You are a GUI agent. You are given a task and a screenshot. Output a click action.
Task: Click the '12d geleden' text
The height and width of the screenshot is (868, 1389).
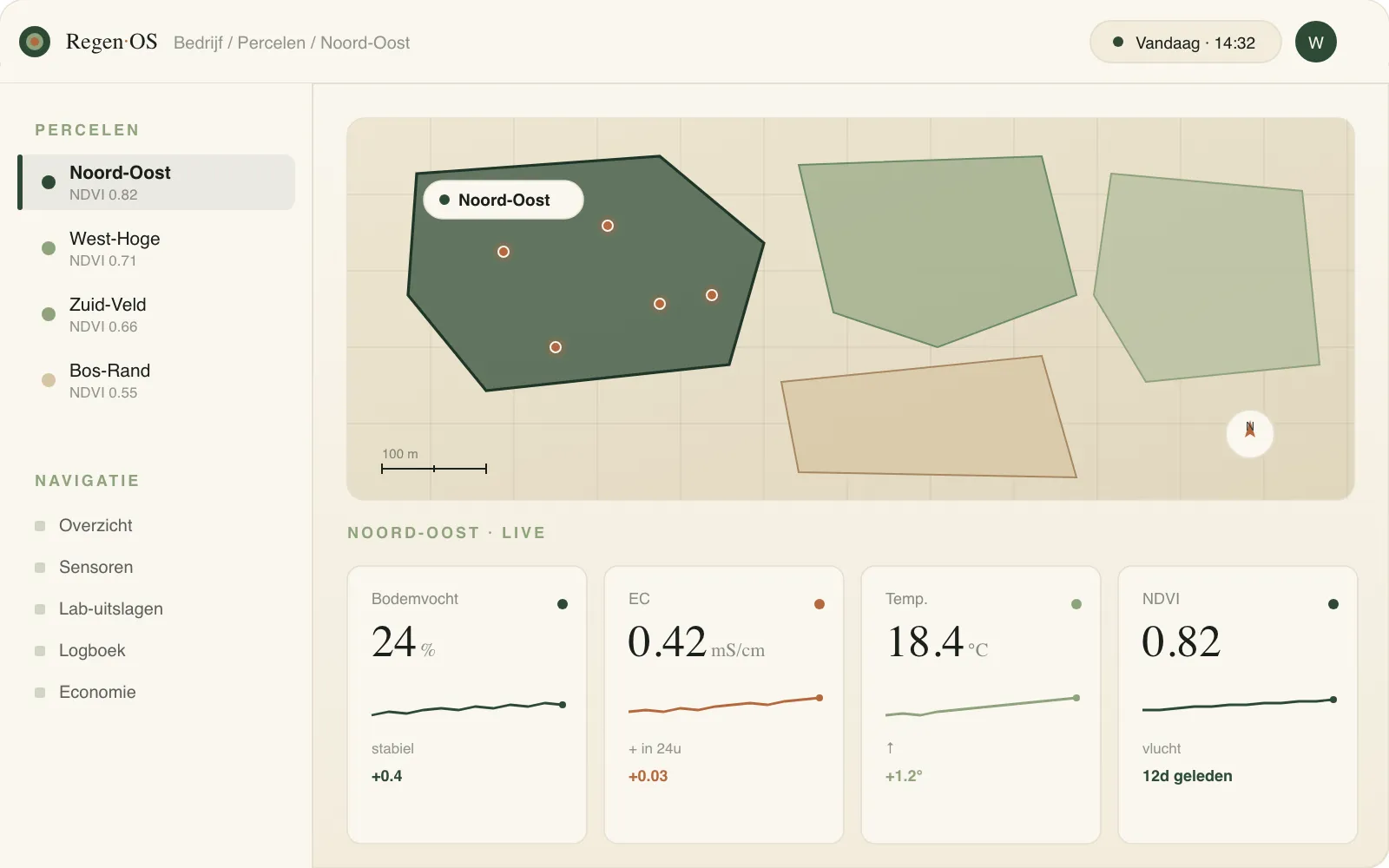(x=1187, y=776)
